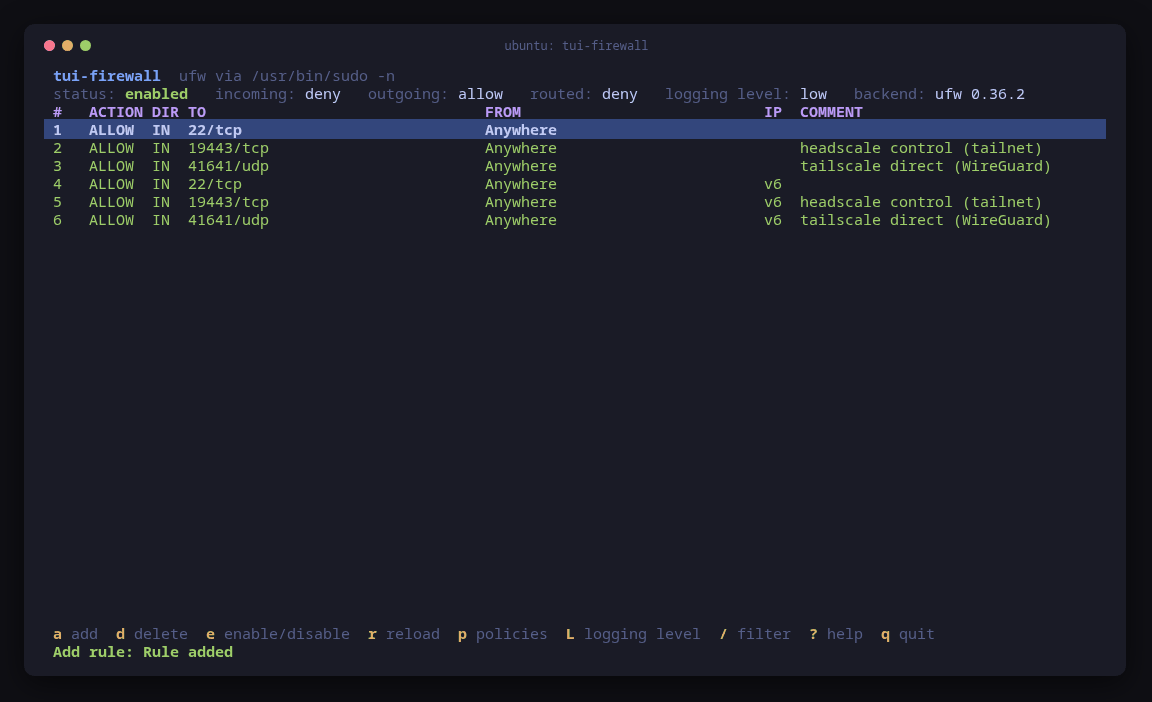Click the 'p policies' shortcut hint
This screenshot has width=1152, height=702.
503,634
